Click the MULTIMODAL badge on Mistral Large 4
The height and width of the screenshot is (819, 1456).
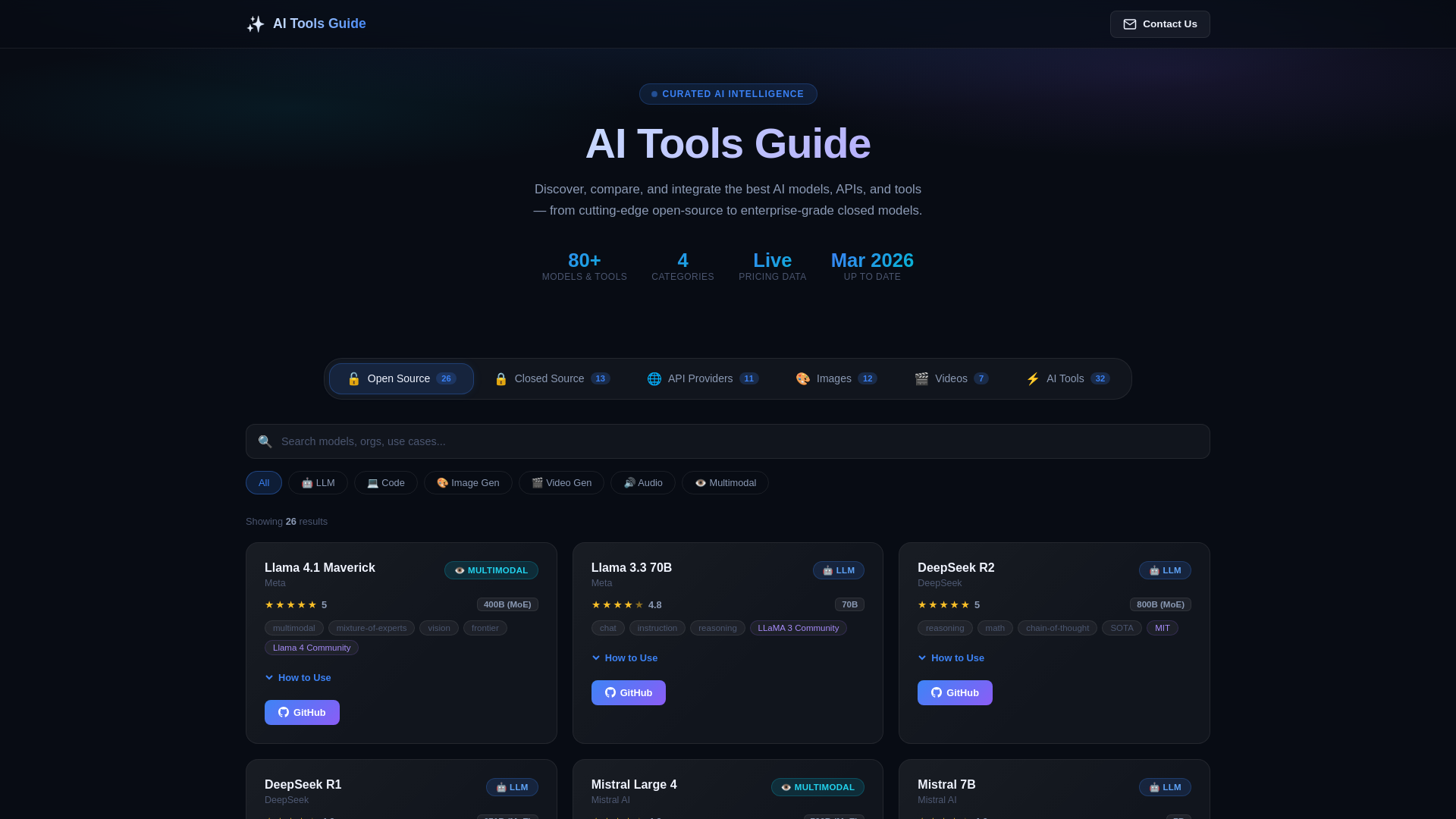(817, 787)
